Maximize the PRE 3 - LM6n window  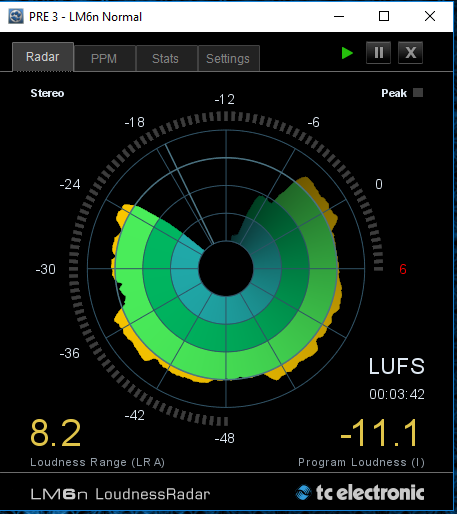[x=384, y=16]
